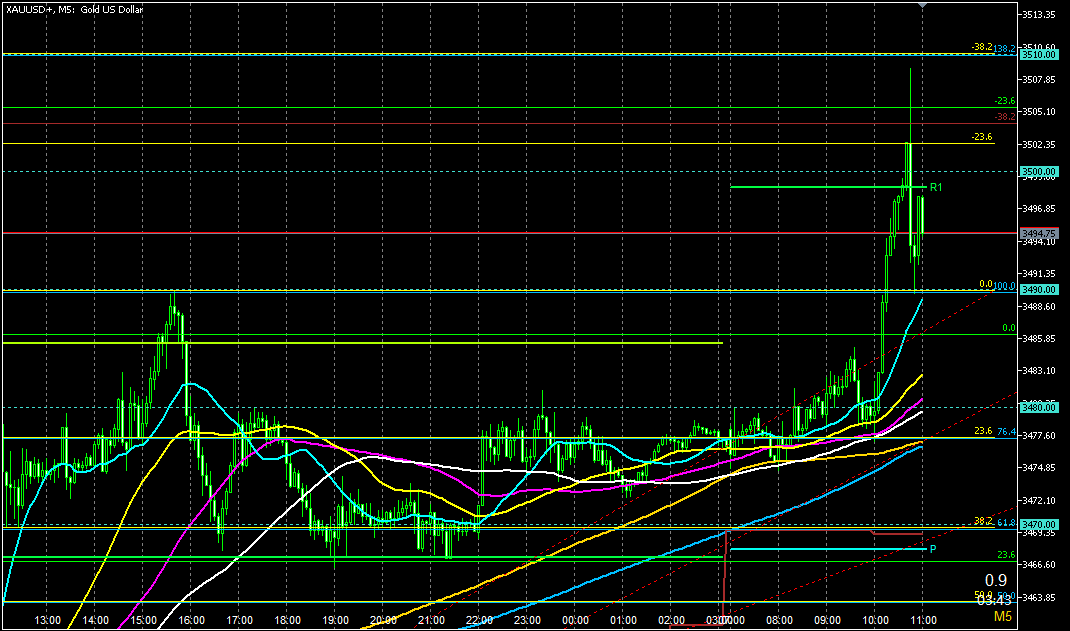Click the 01:00 time axis label

coord(624,620)
